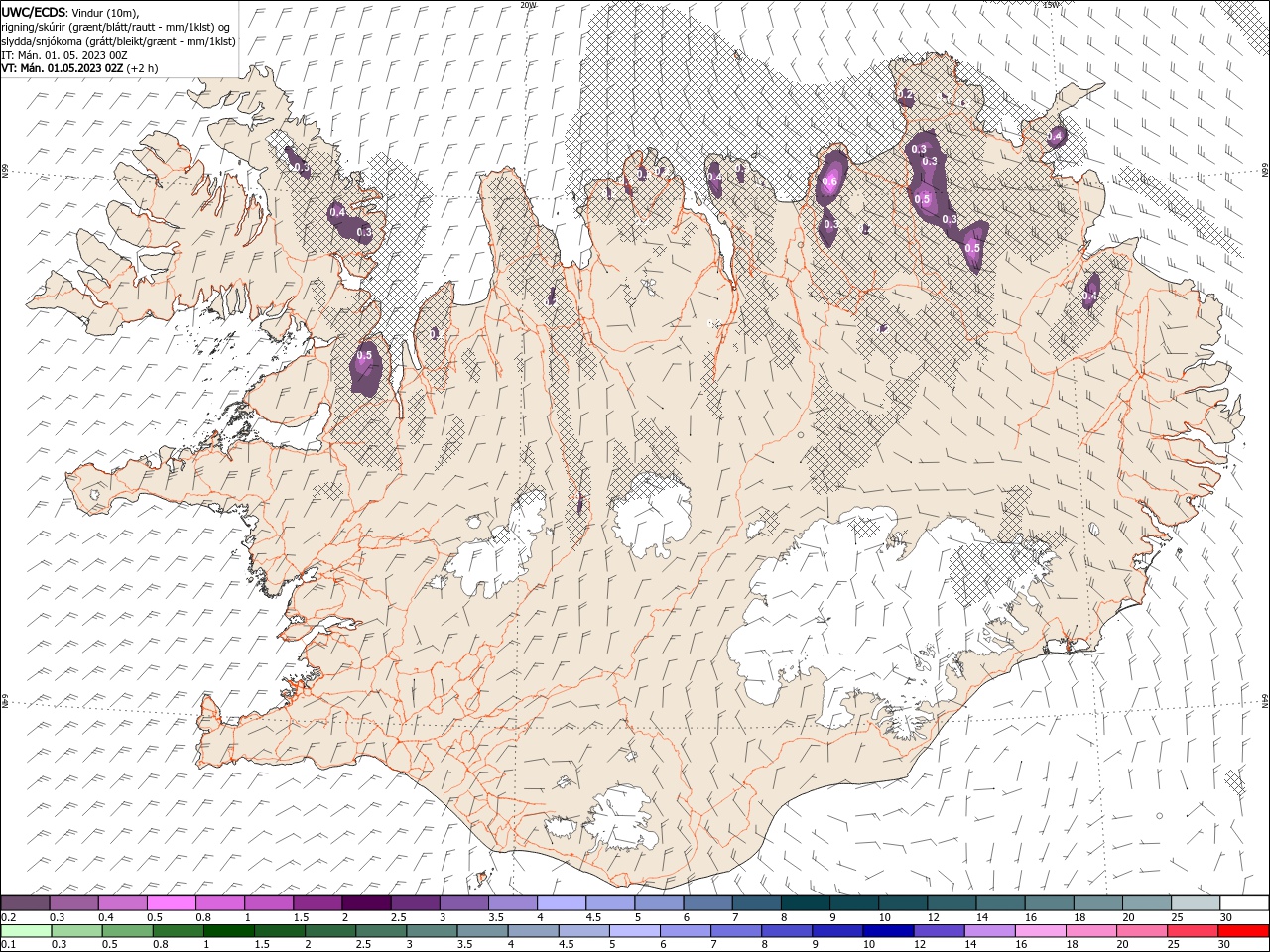Select lower legend swatch between 6 and 7
1270x952 pixels.
686,931
